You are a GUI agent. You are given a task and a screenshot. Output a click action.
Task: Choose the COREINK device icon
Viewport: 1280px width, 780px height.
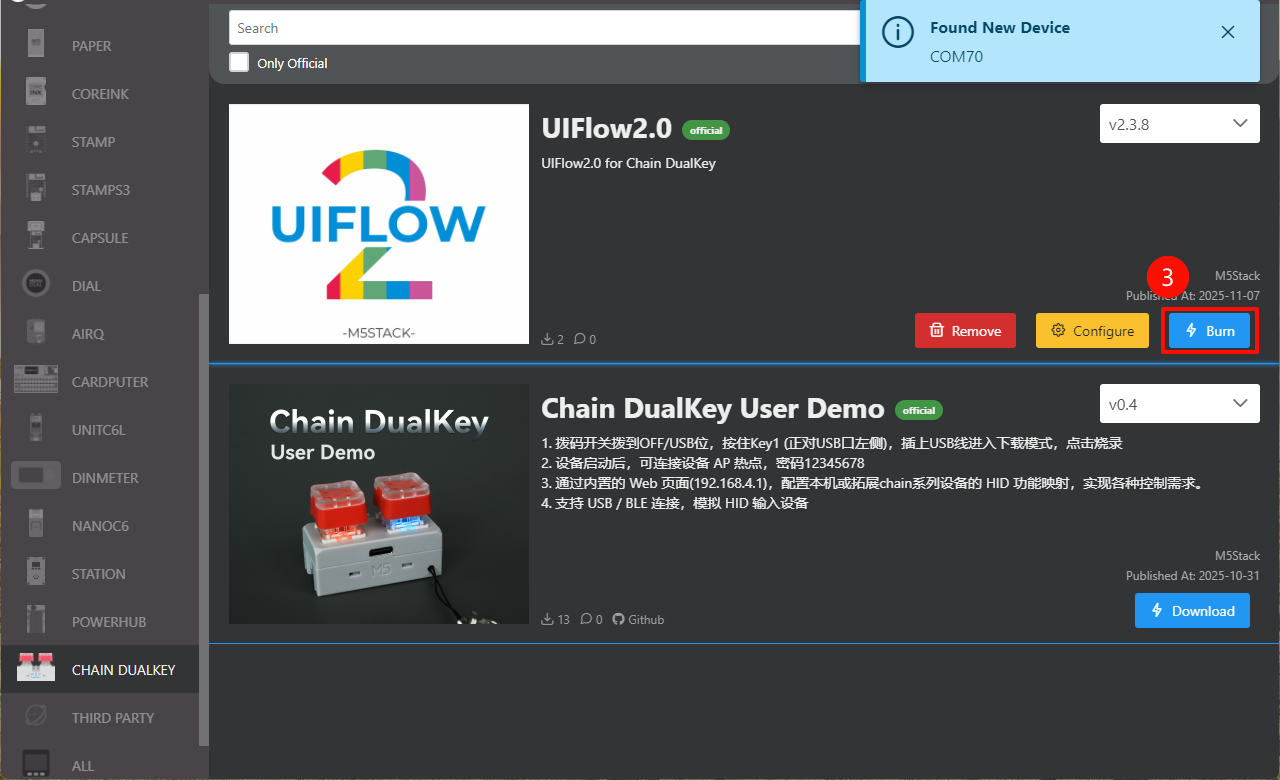37,93
